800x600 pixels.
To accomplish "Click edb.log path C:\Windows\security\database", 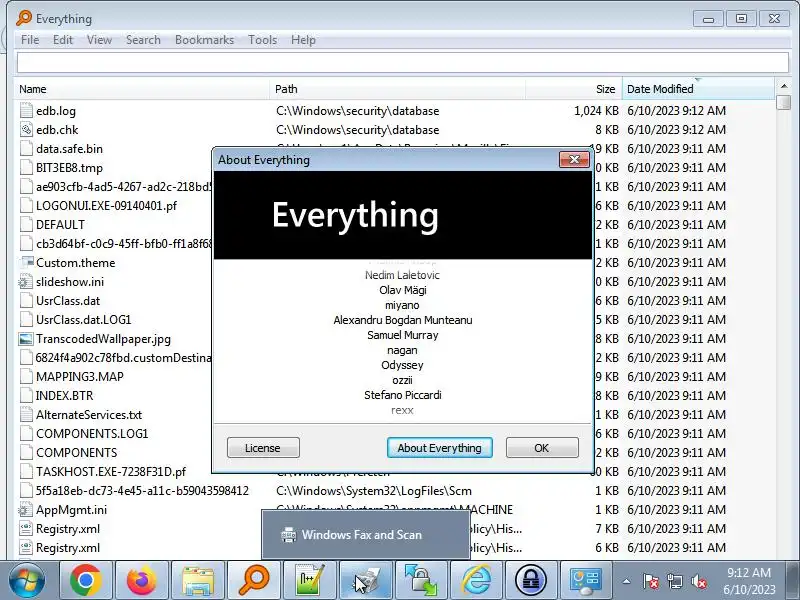I will click(358, 111).
